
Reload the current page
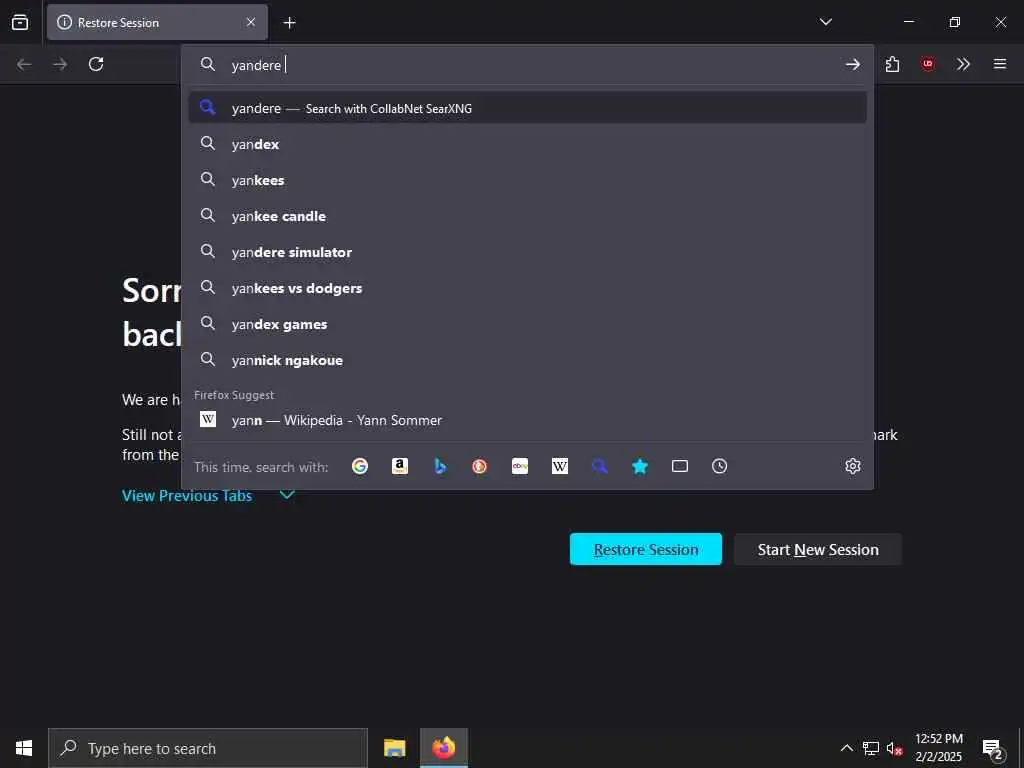(x=96, y=64)
